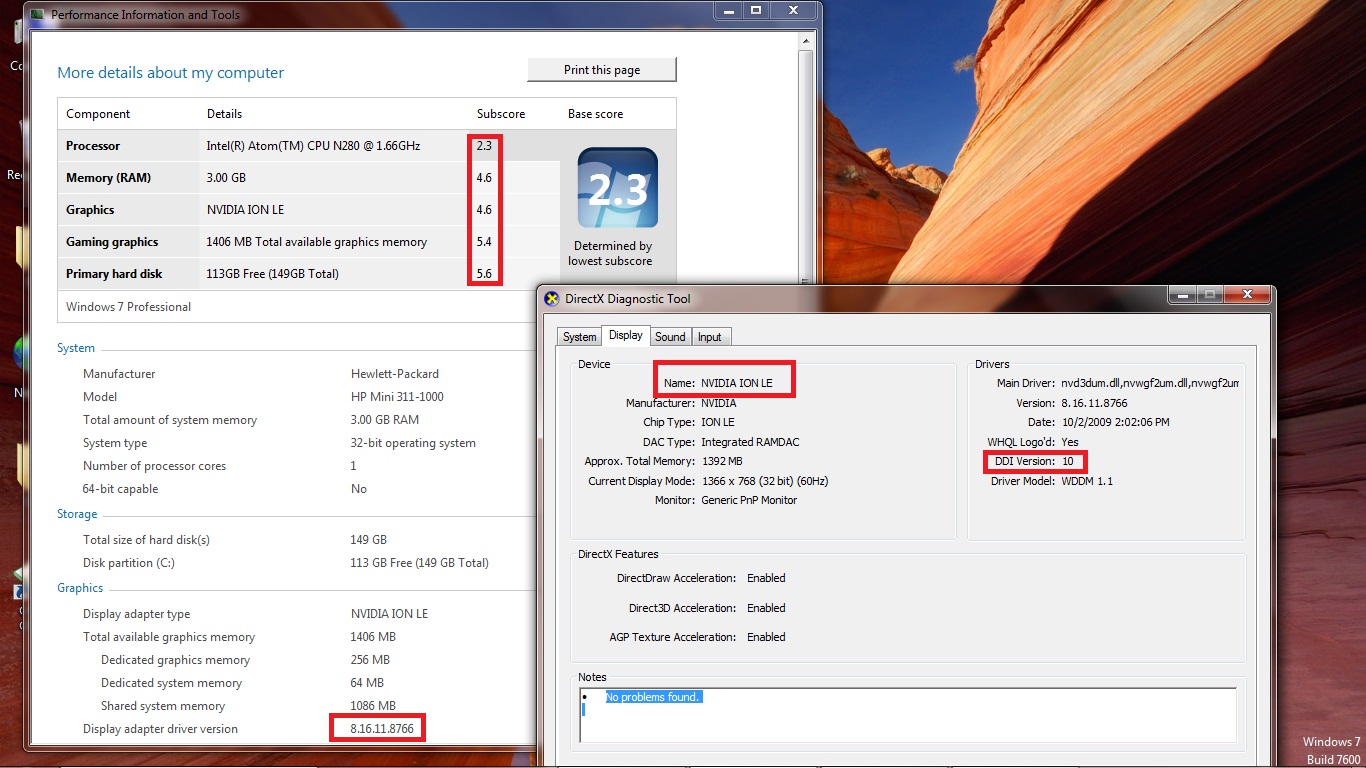Click inside the Notes box showing No problems found
The height and width of the screenshot is (768, 1366).
907,714
